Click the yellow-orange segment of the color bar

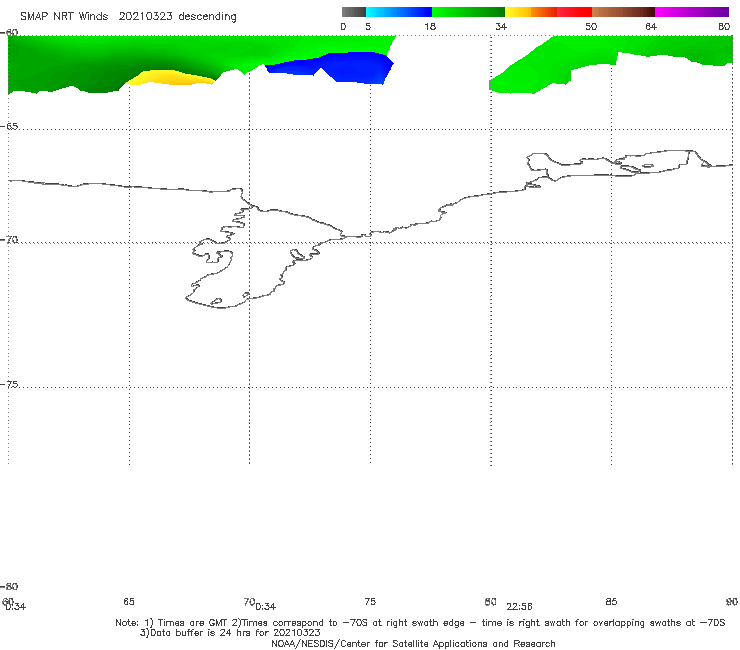(x=531, y=12)
